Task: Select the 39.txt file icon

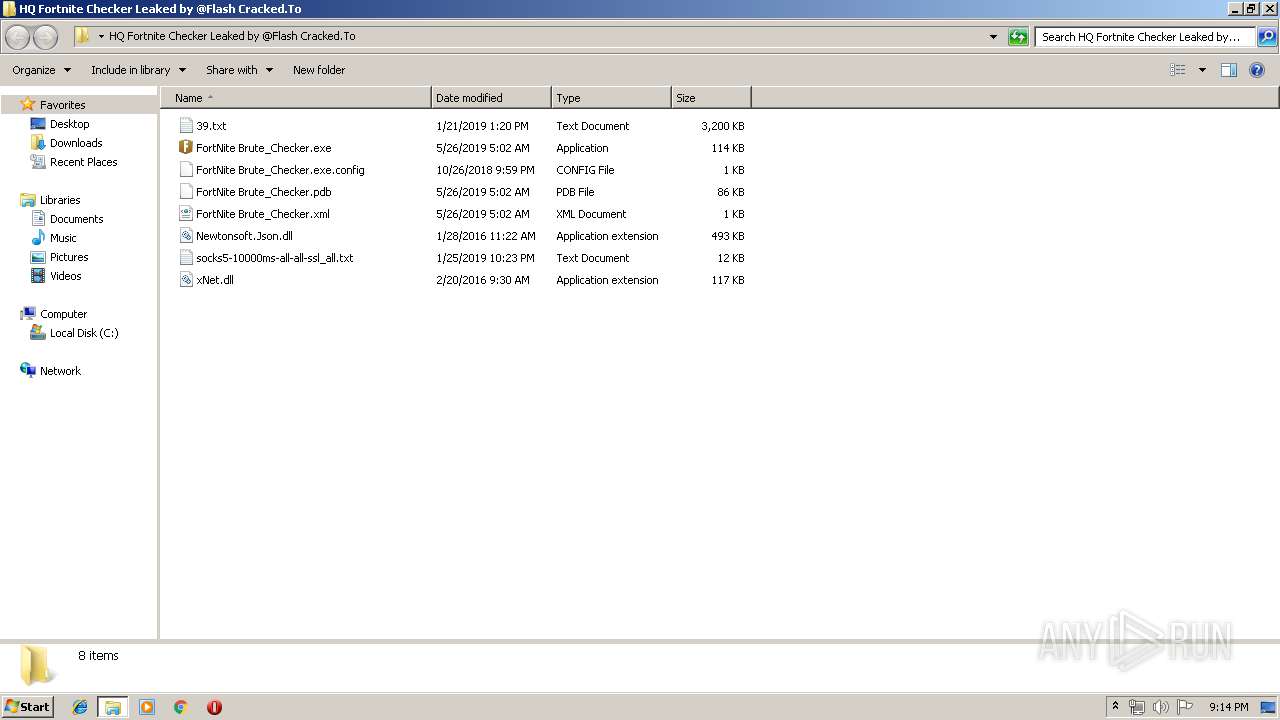Action: click(x=186, y=126)
